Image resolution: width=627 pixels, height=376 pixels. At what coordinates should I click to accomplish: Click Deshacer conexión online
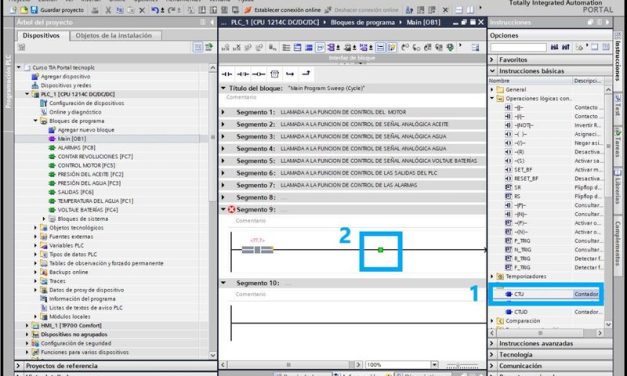tap(361, 10)
